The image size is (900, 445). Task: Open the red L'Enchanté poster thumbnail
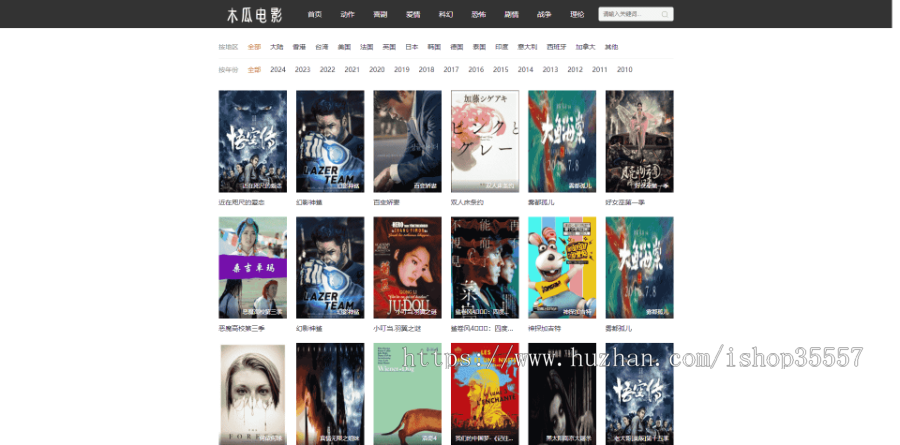tap(485, 394)
